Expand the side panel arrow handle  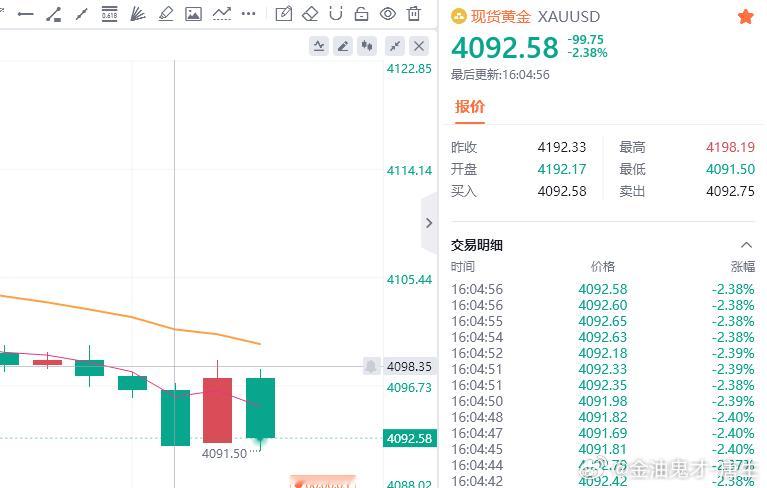[x=429, y=223]
